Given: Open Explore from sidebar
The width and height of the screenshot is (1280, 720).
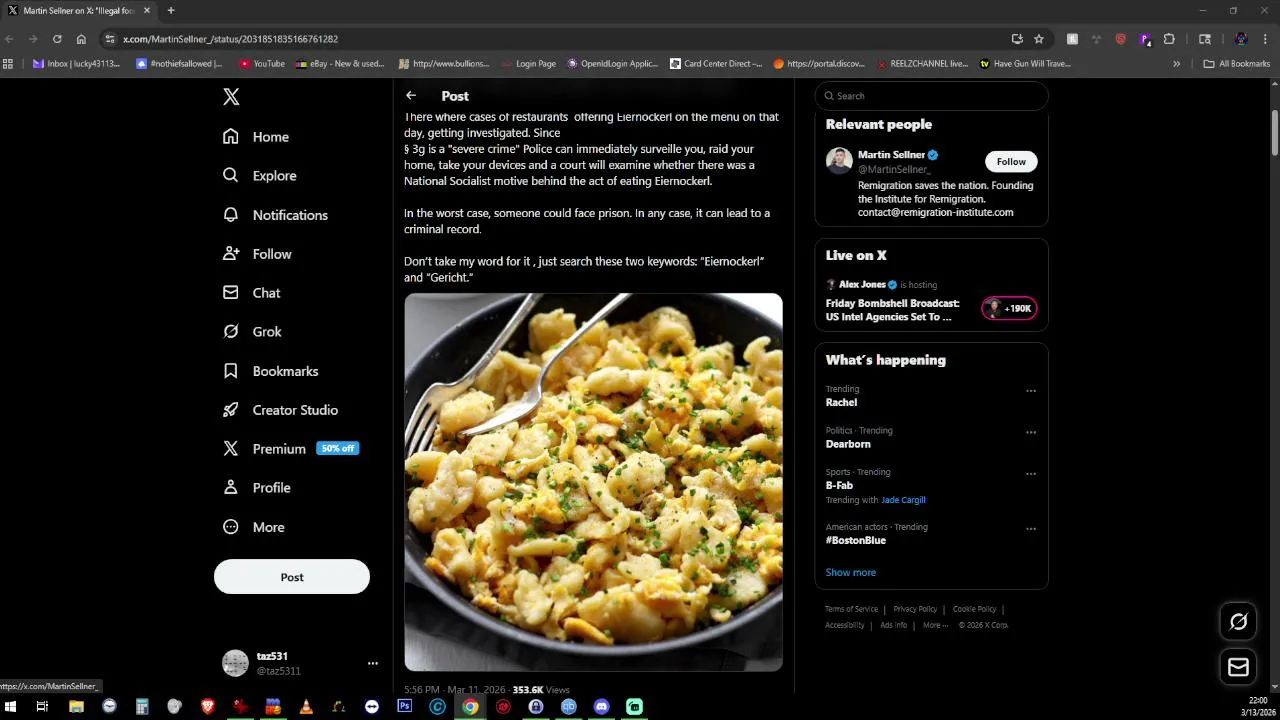Looking at the screenshot, I should tap(260, 176).
